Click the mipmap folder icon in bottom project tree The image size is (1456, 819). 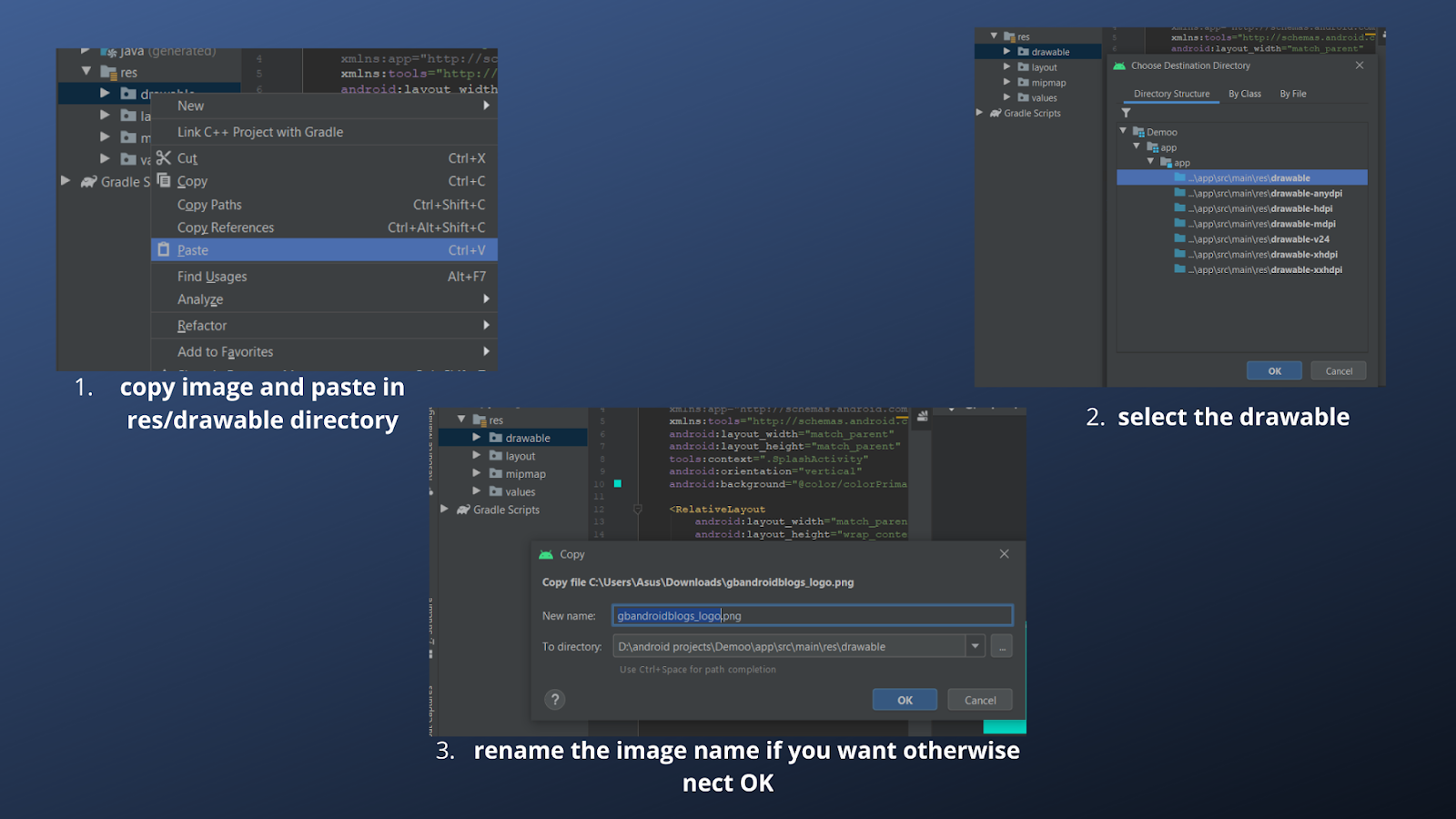pos(496,473)
